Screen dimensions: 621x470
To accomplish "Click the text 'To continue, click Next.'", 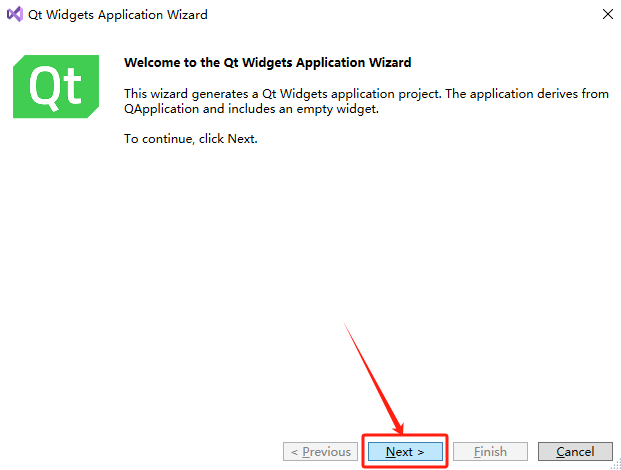I will (190, 139).
